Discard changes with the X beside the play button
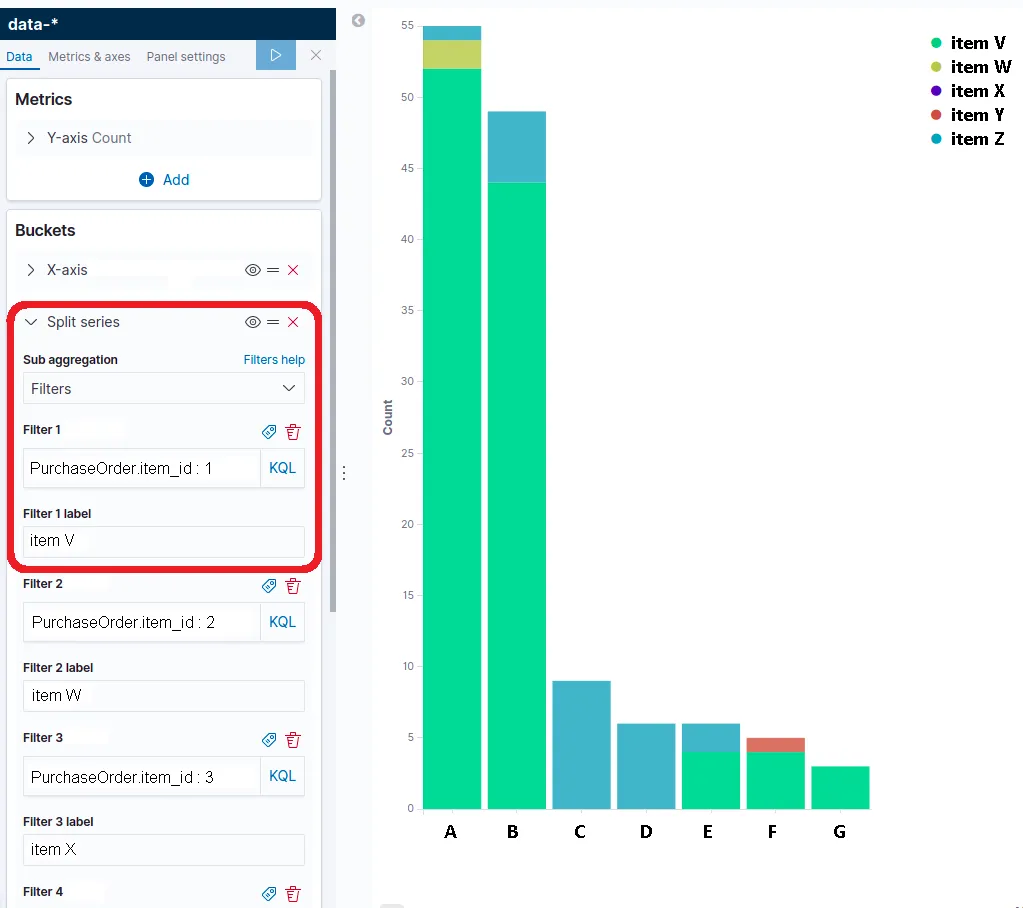This screenshot has width=1023, height=908. tap(316, 55)
